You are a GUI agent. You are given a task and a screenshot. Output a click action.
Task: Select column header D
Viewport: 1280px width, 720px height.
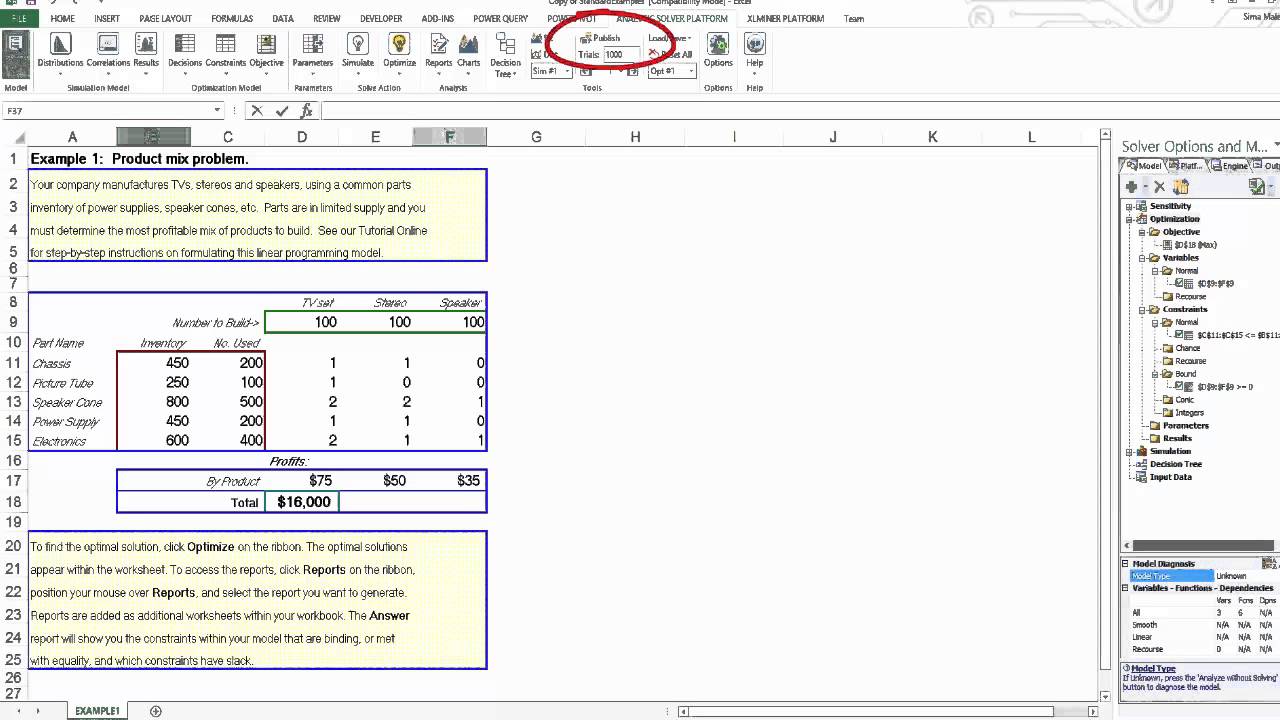coord(302,137)
